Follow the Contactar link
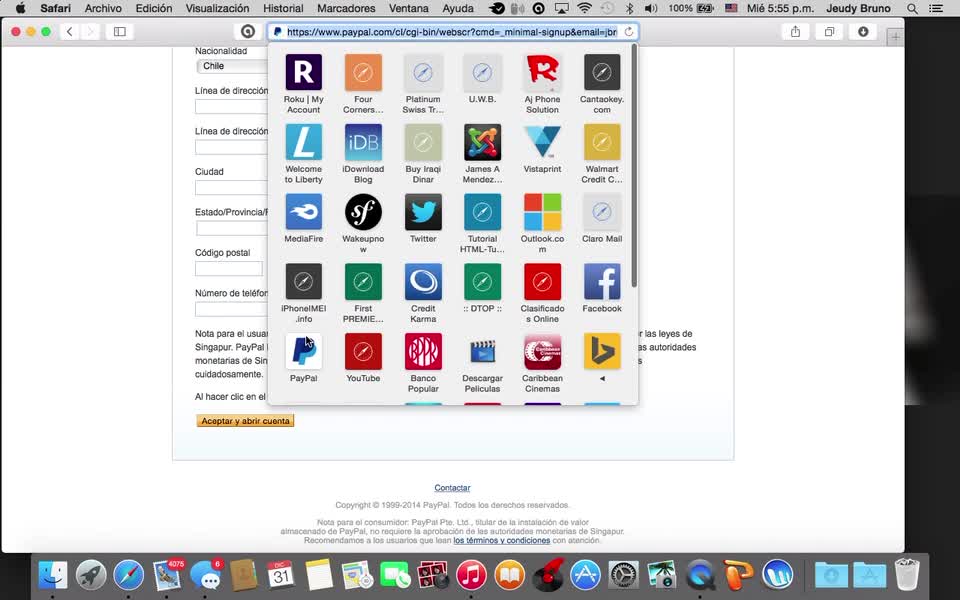This screenshot has height=600, width=960. (452, 488)
